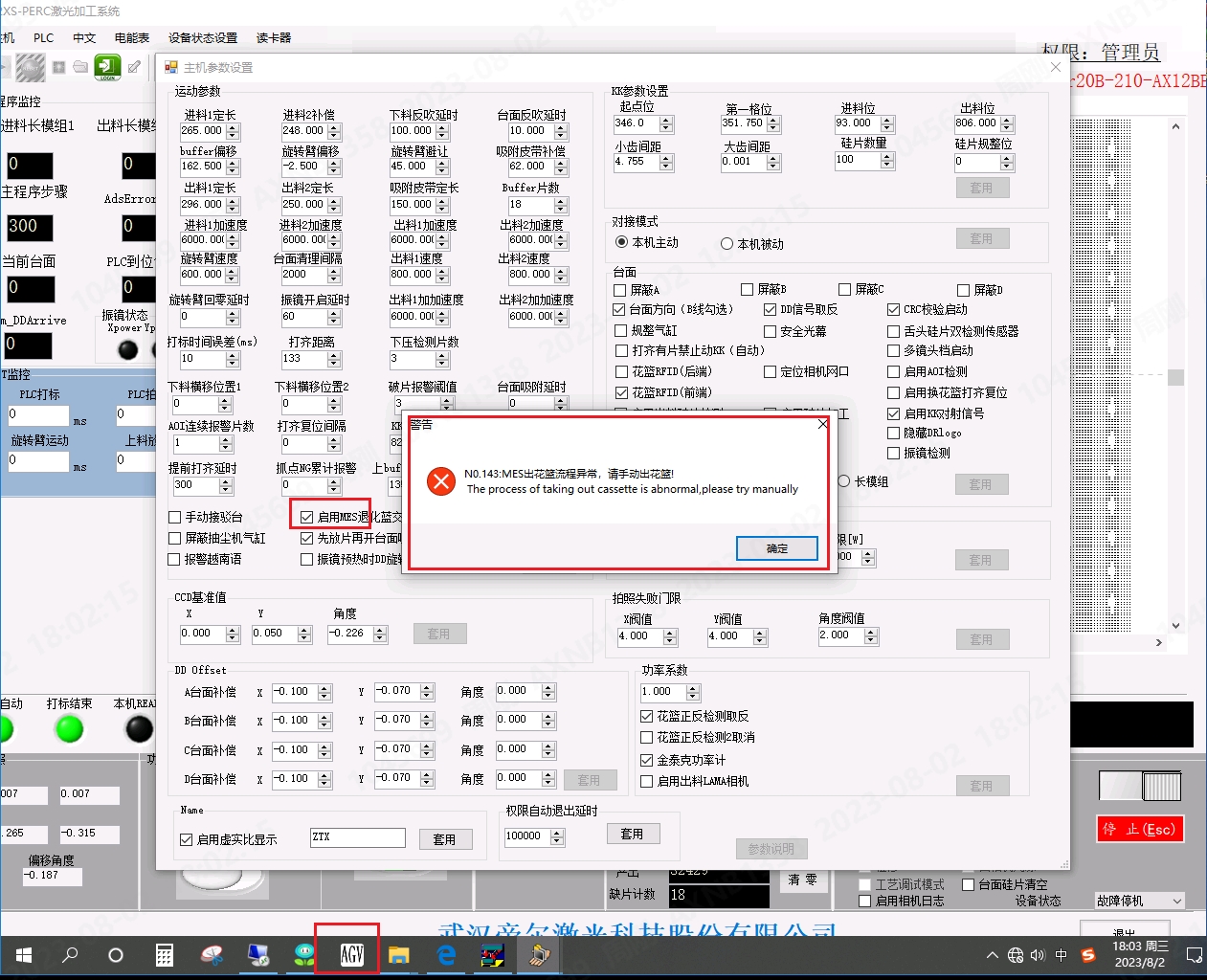Uncheck 启用虚实比显示
Image resolution: width=1207 pixels, height=980 pixels.
pyautogui.click(x=187, y=839)
